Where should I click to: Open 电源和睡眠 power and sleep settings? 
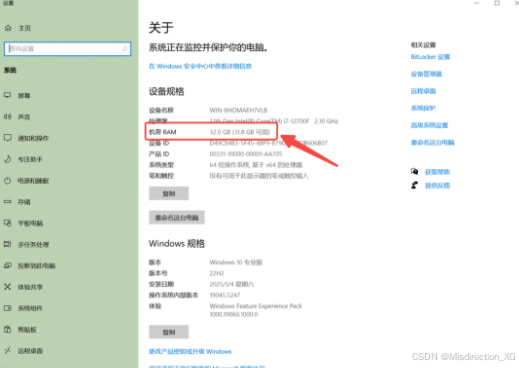pyautogui.click(x=33, y=181)
